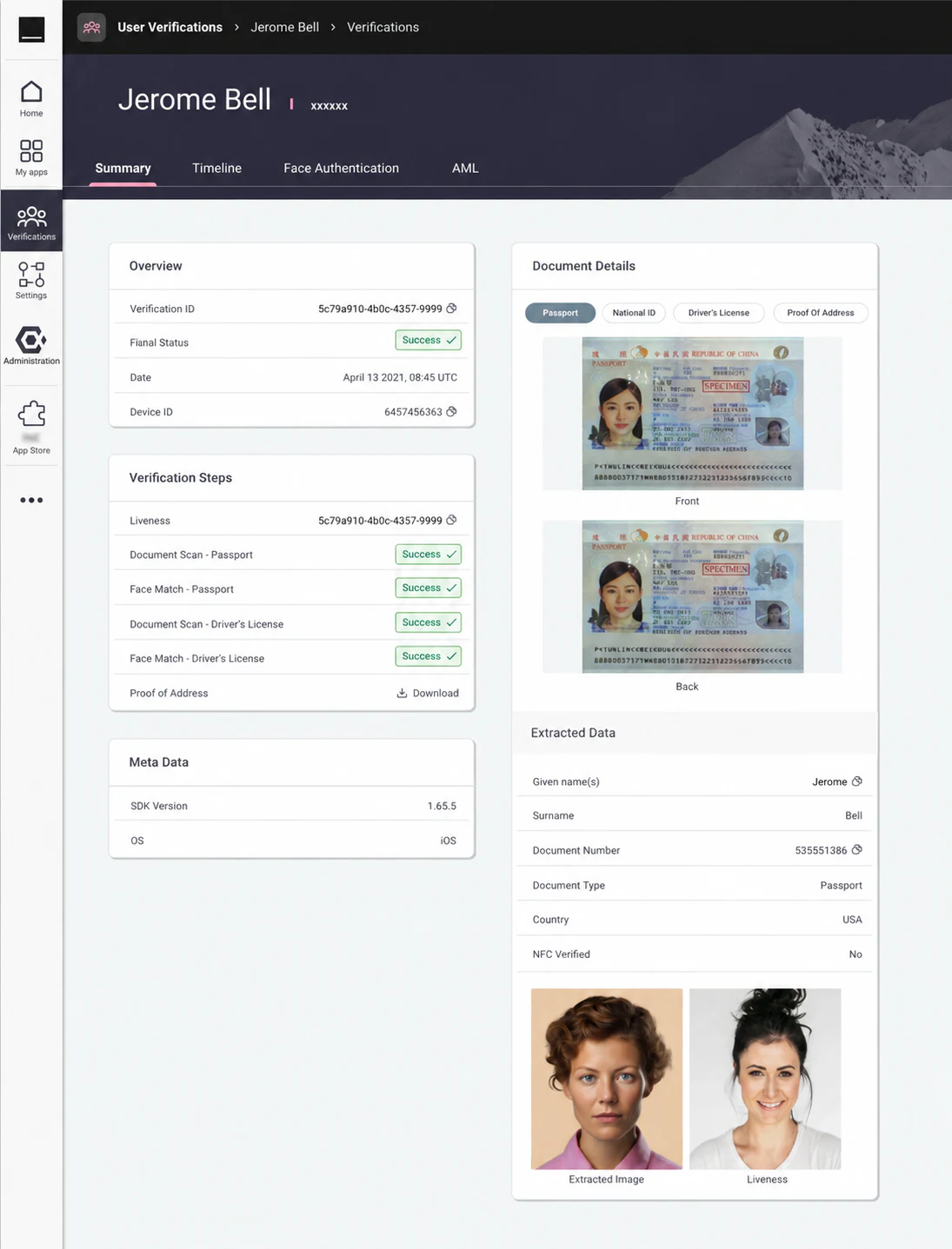
Task: Select the Driver's License document tab
Action: (719, 313)
